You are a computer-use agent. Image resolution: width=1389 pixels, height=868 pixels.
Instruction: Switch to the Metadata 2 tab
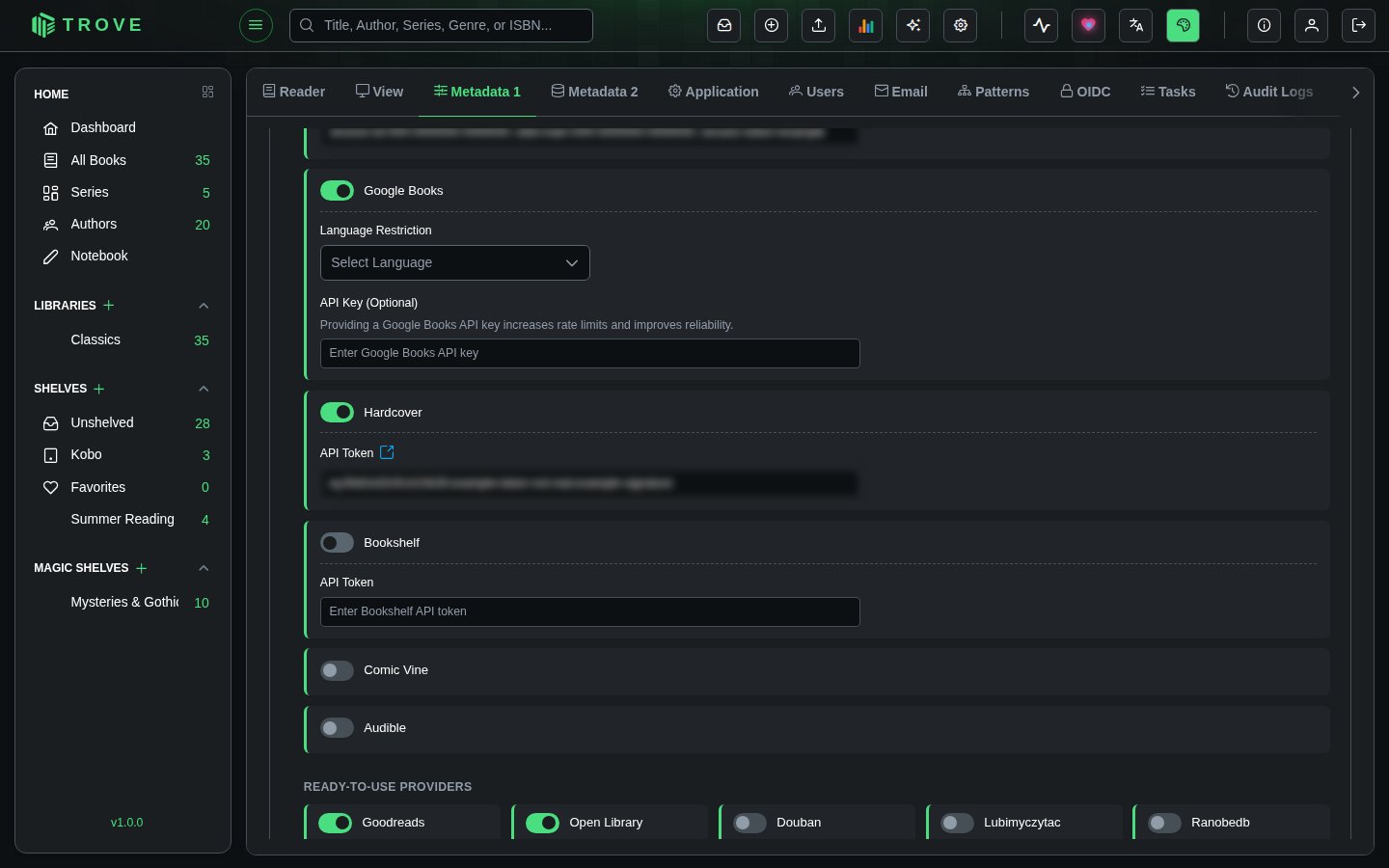594,92
